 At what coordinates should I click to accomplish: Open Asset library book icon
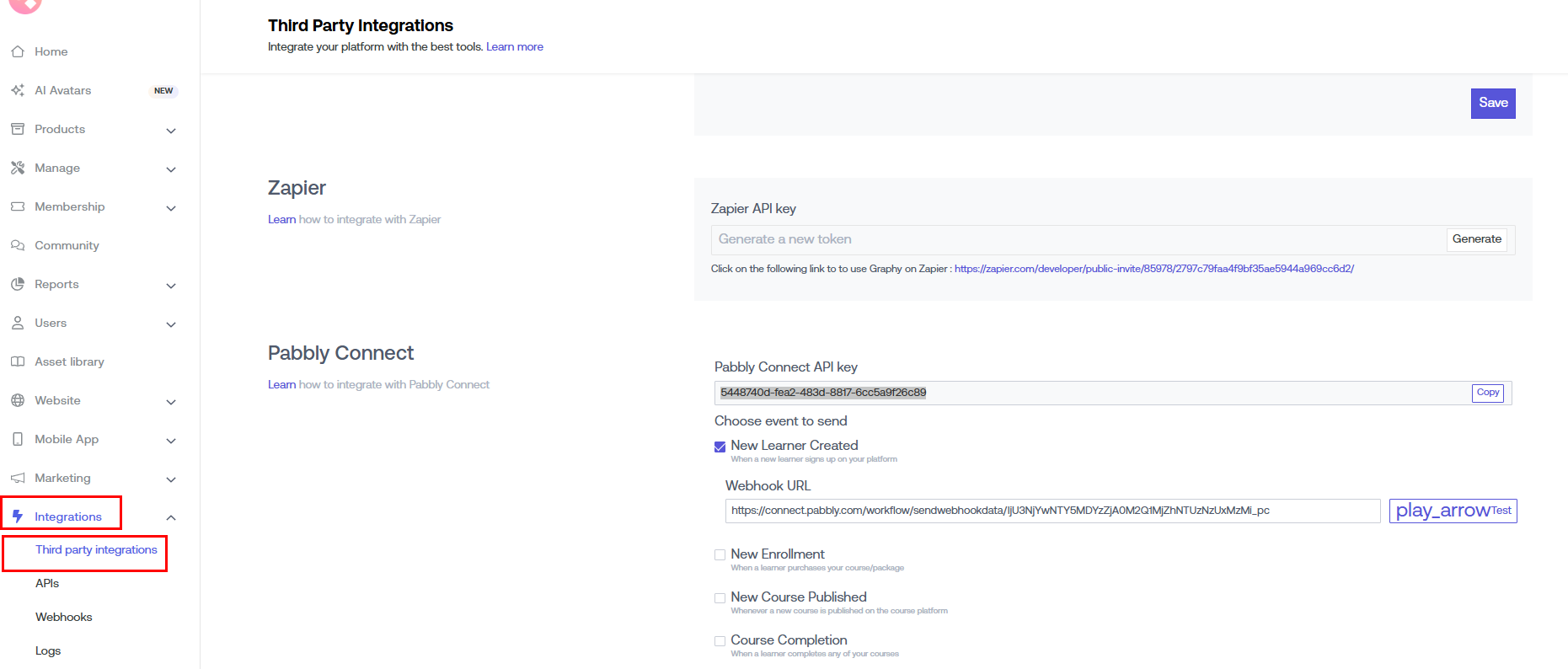(18, 361)
